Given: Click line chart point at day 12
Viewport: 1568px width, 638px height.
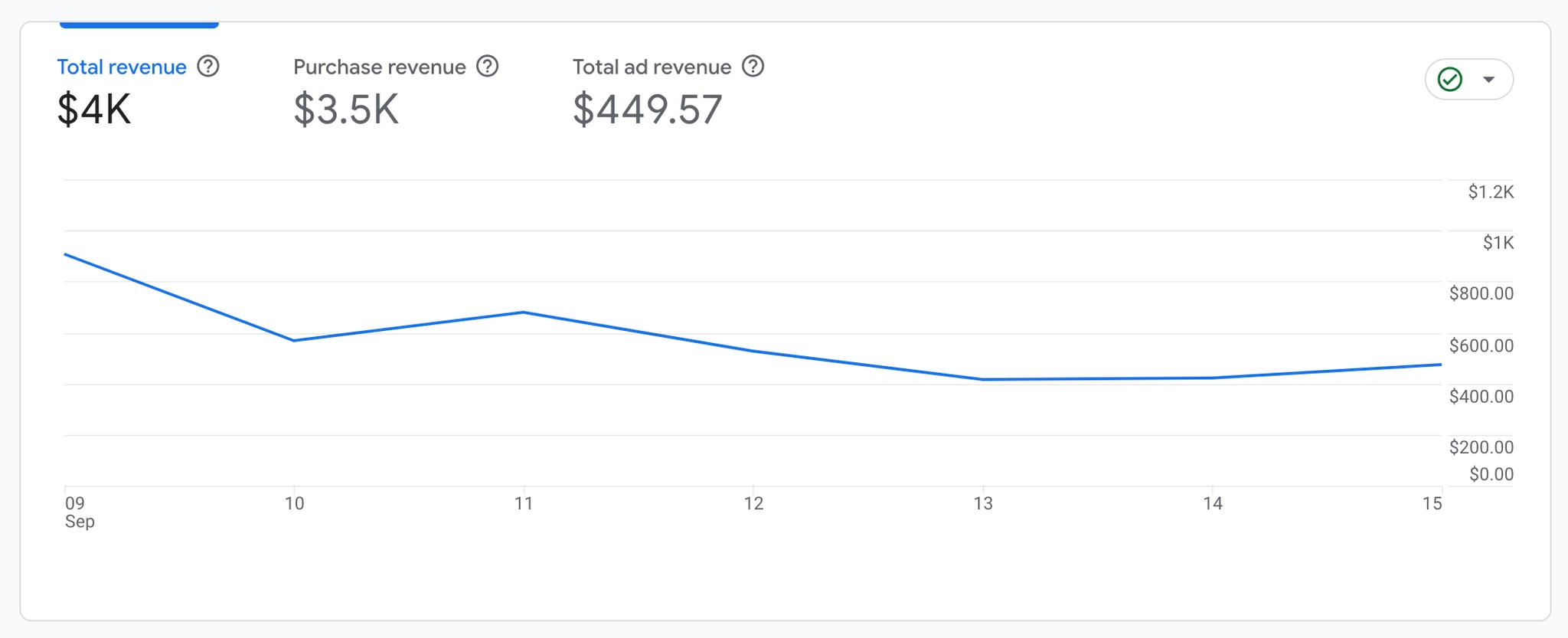Looking at the screenshot, I should pyautogui.click(x=753, y=351).
